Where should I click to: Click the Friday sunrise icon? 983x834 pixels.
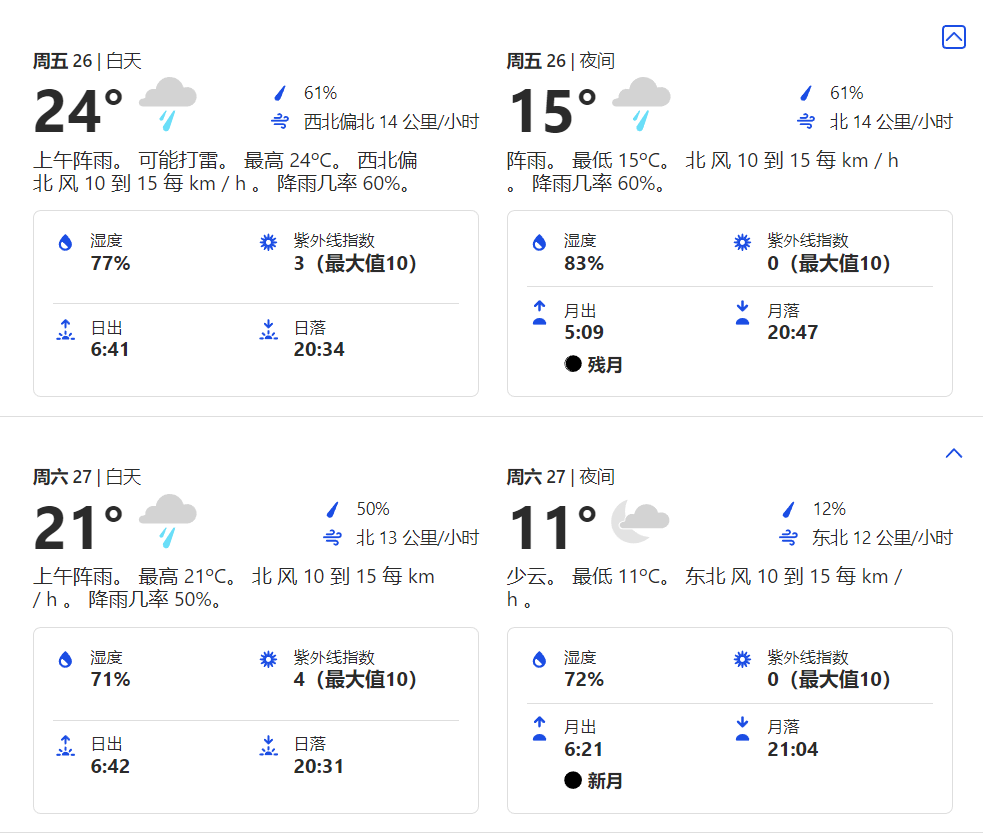[x=65, y=329]
